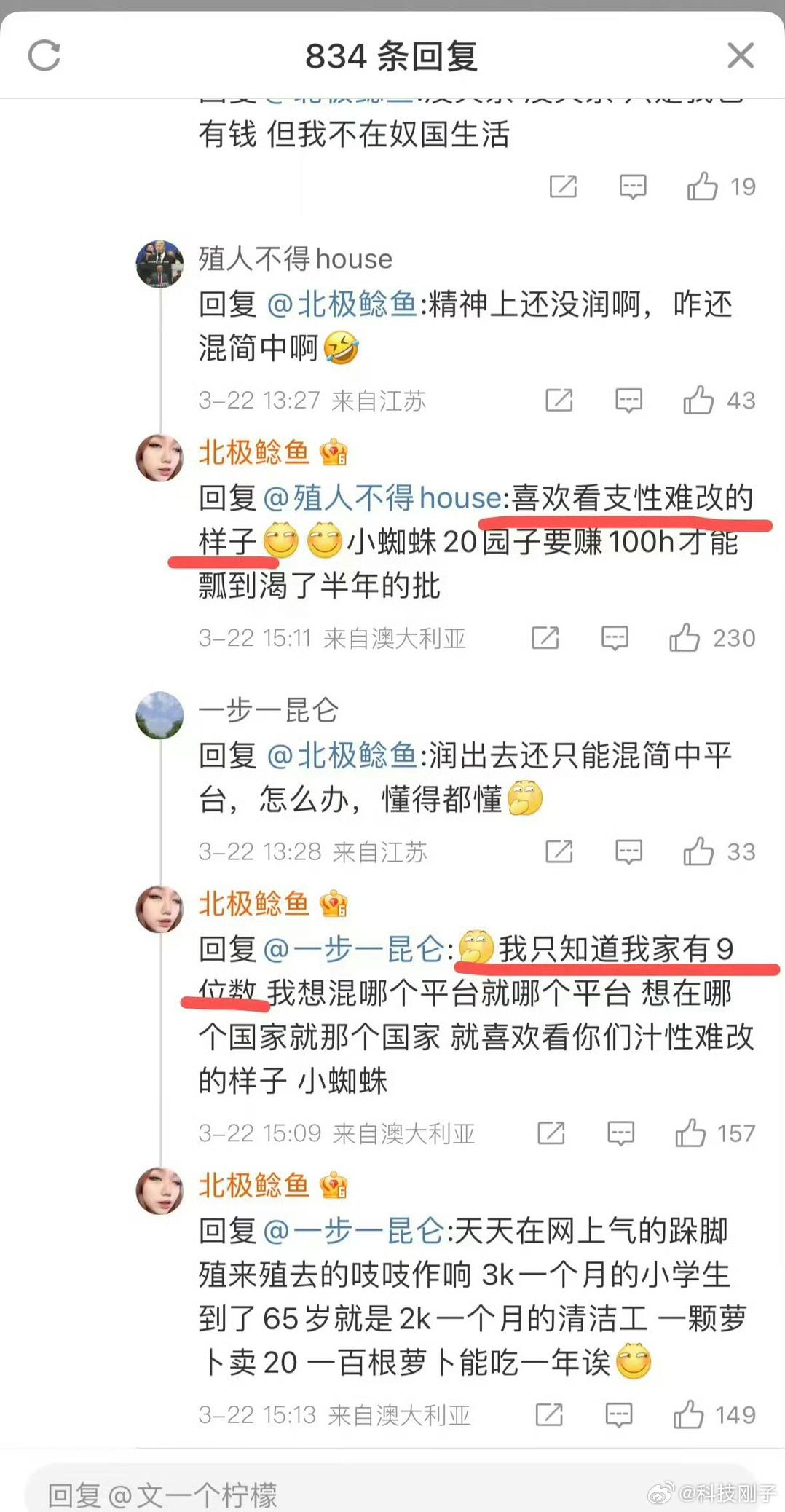Screen dimensions: 785x1512
Task: Refresh the replies list
Action: pyautogui.click(x=44, y=56)
